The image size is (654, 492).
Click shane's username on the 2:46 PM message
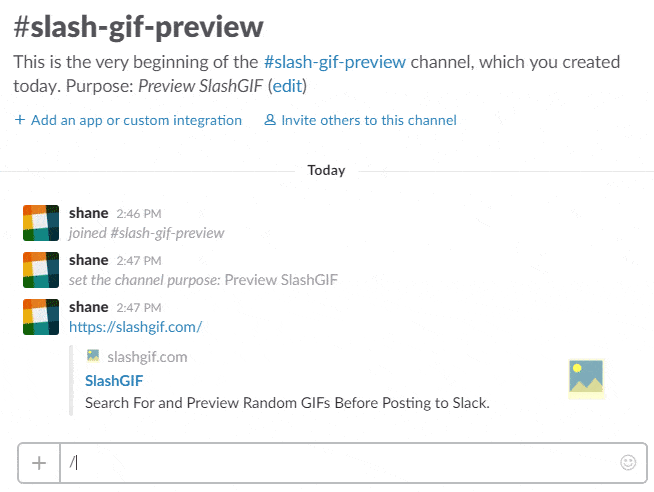pyautogui.click(x=88, y=213)
